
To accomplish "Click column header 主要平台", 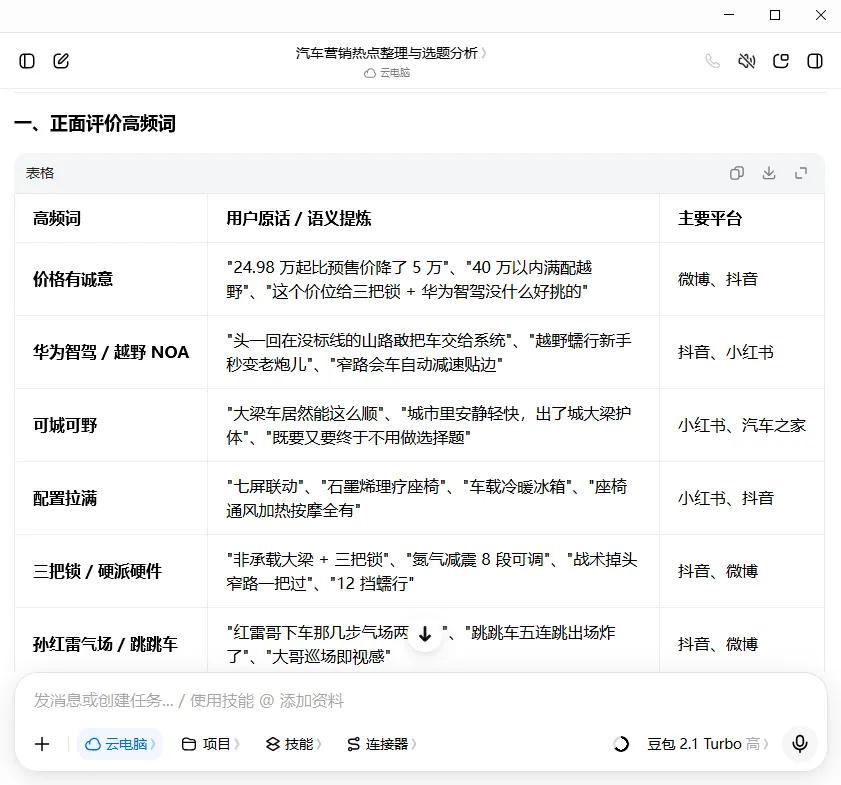I will [710, 218].
